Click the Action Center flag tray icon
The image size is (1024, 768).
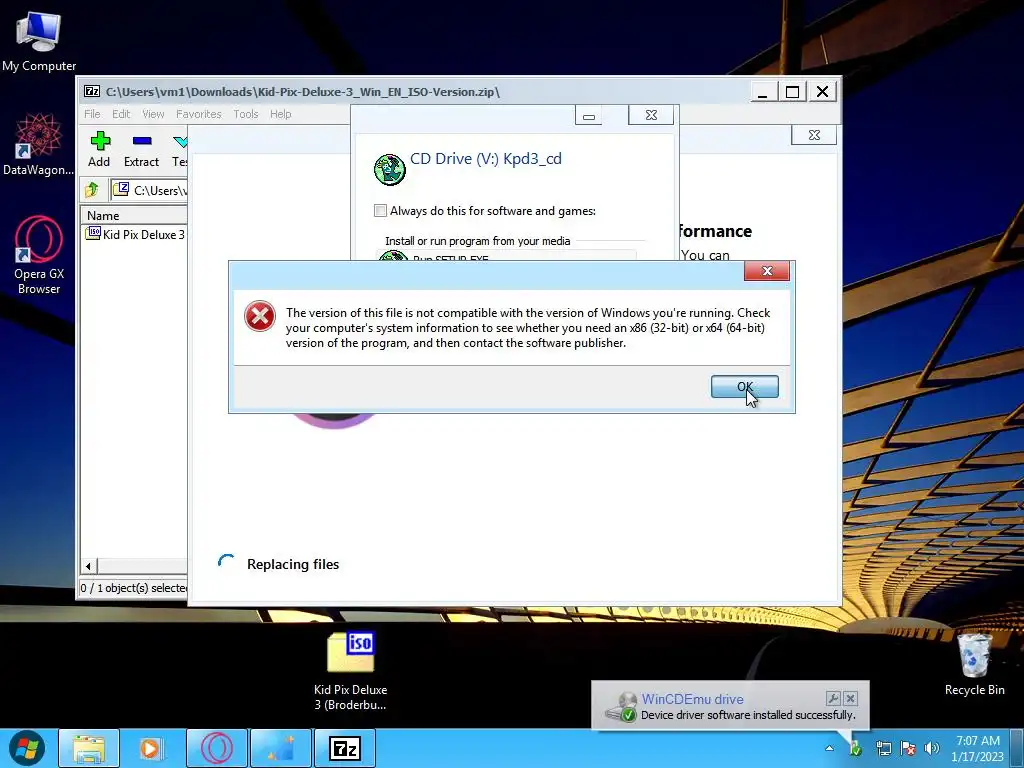coord(908,748)
